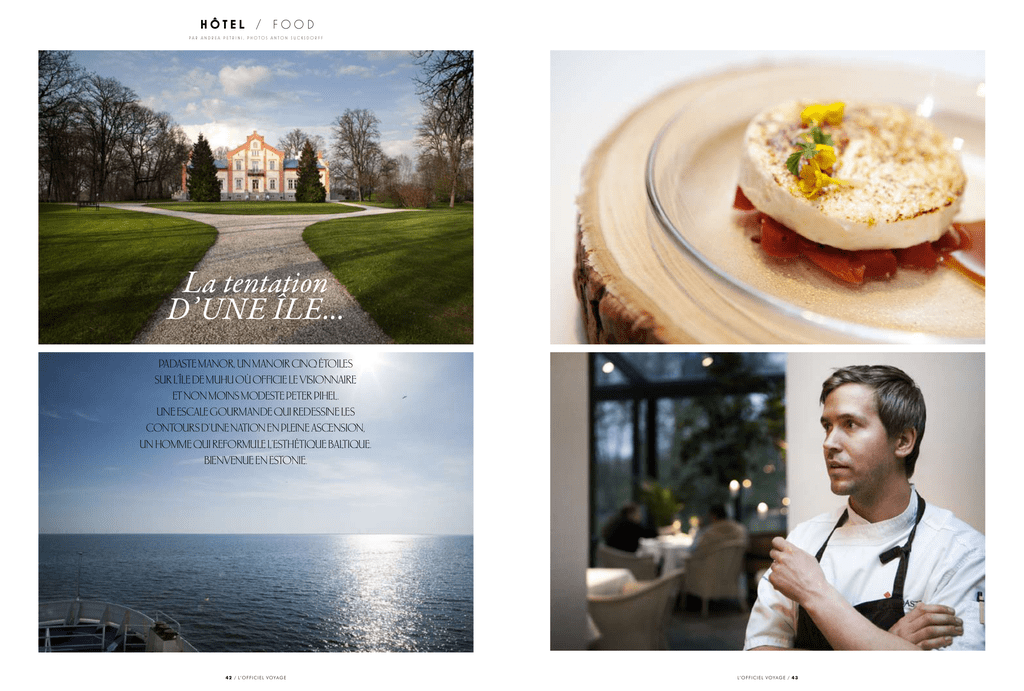1024x691 pixels.
Task: Click the HÔTEL heading
Action: pos(223,24)
